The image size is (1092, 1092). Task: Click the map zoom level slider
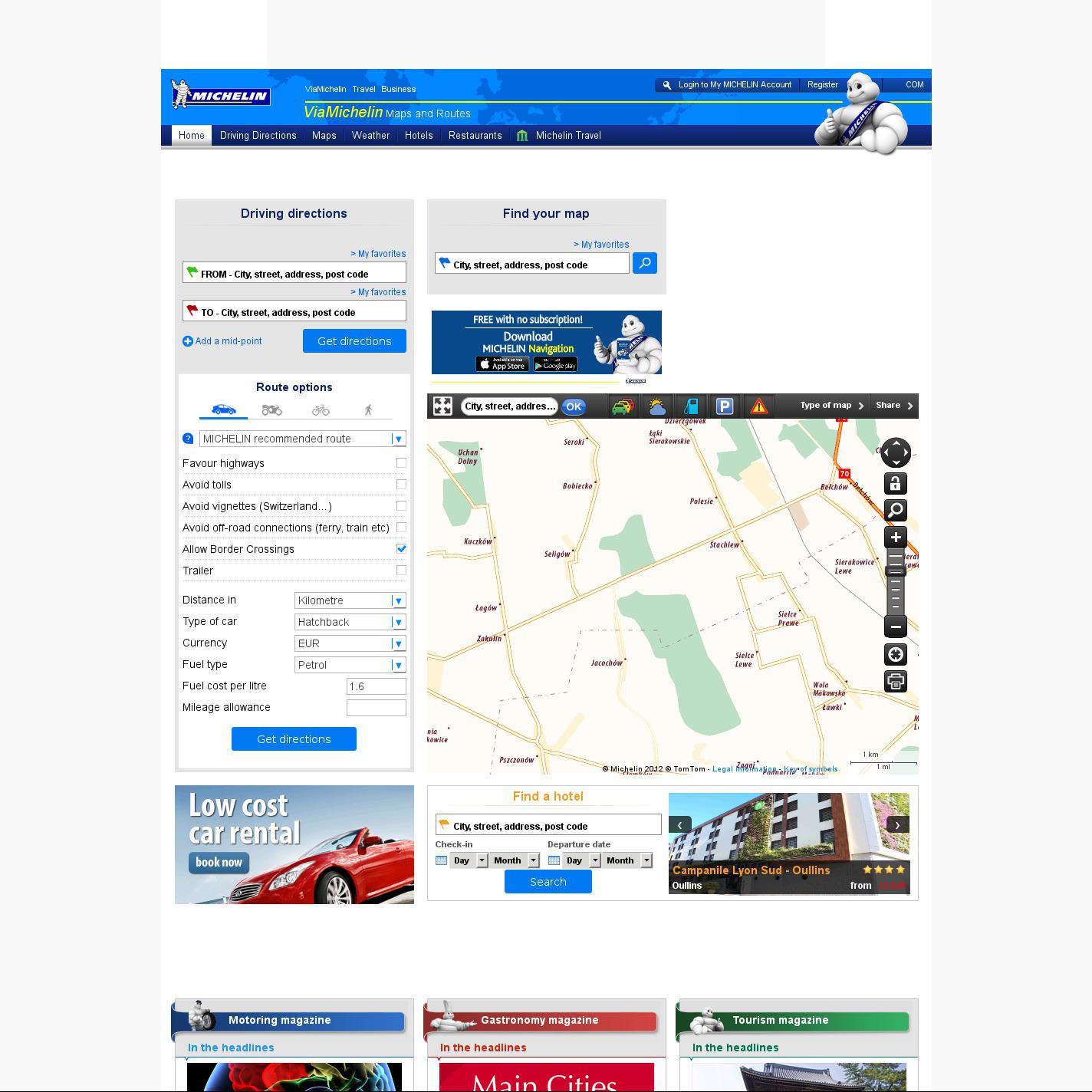[x=895, y=581]
